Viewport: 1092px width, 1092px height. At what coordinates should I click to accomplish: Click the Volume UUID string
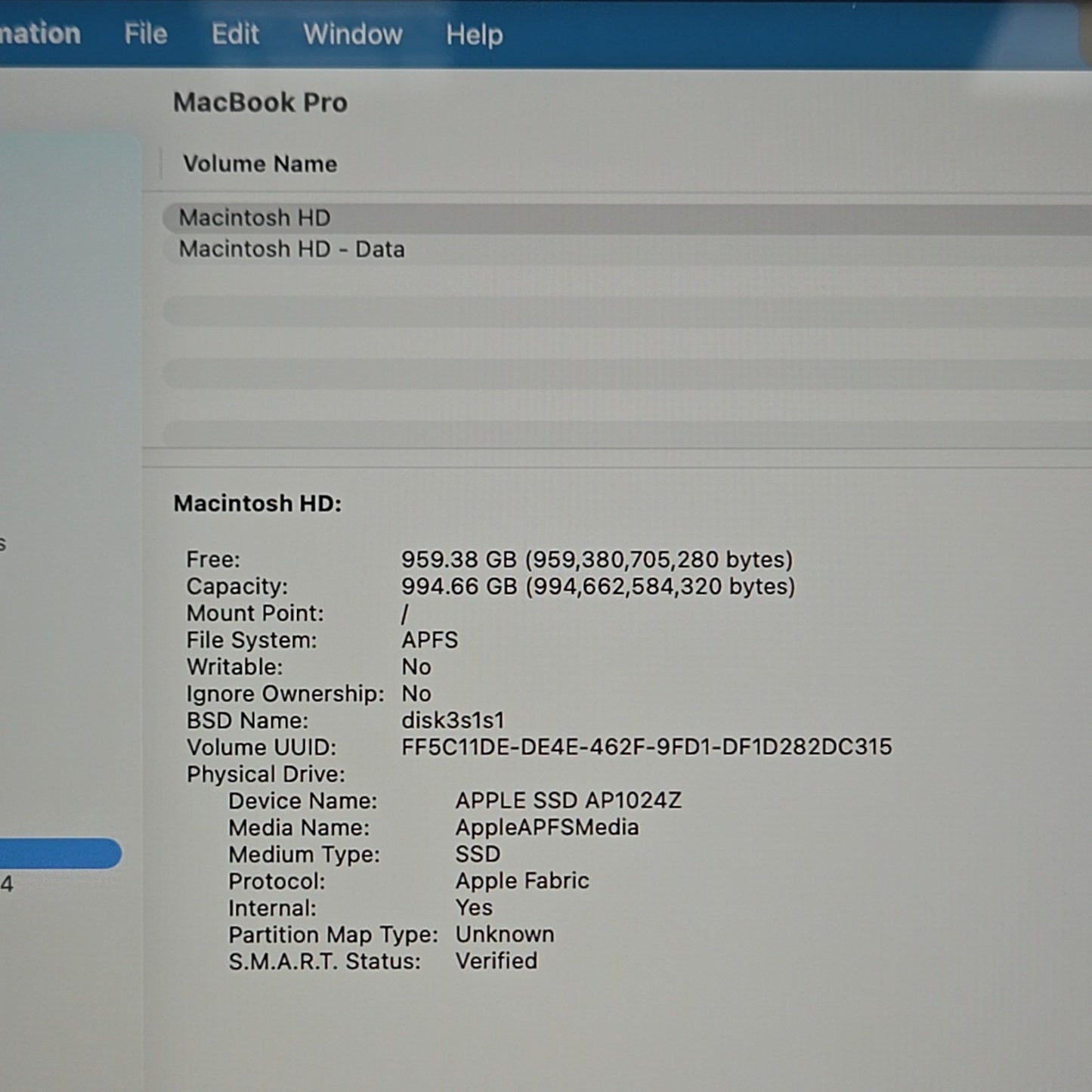pyautogui.click(x=646, y=747)
